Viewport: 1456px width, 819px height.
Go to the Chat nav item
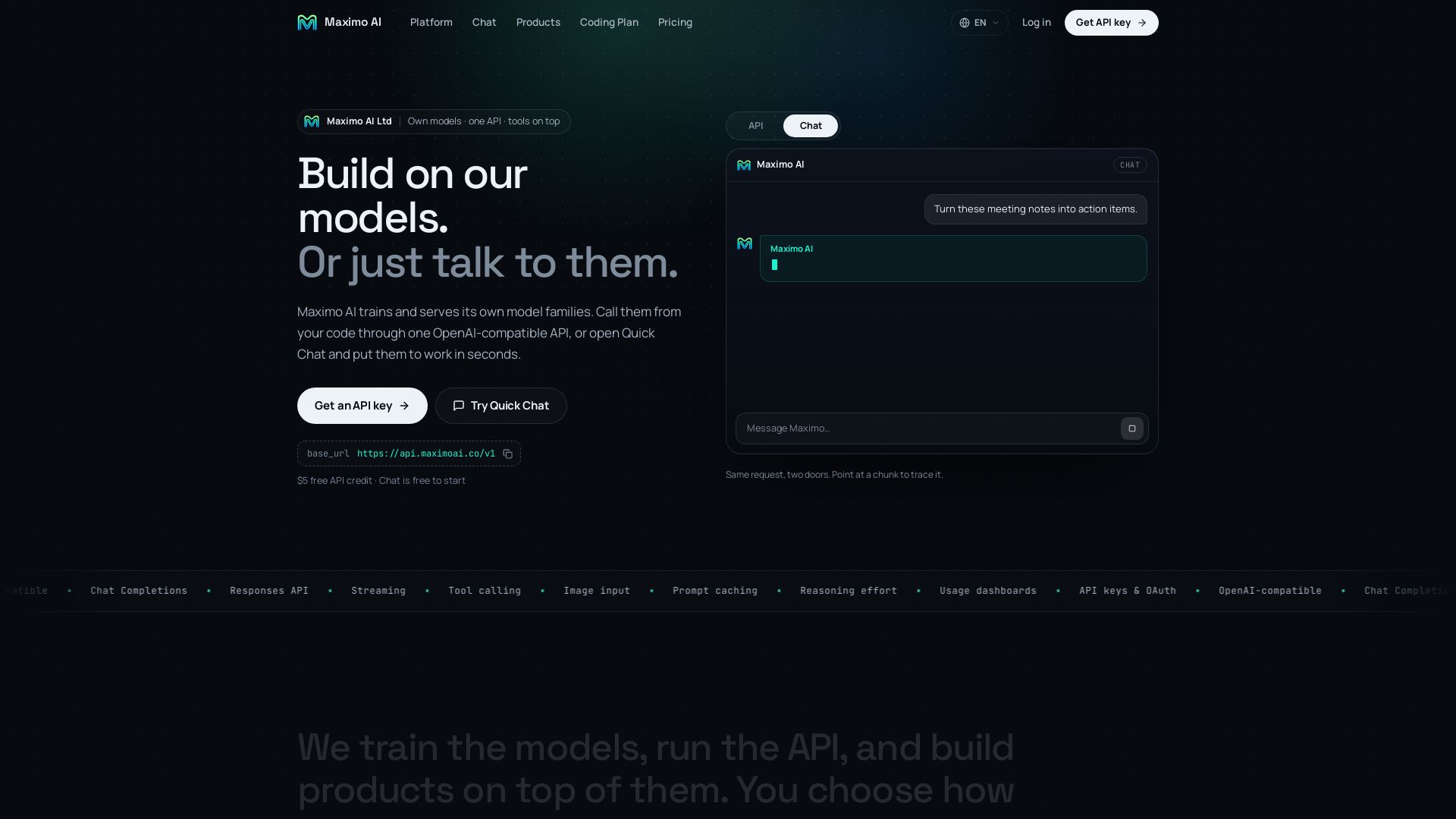(484, 22)
